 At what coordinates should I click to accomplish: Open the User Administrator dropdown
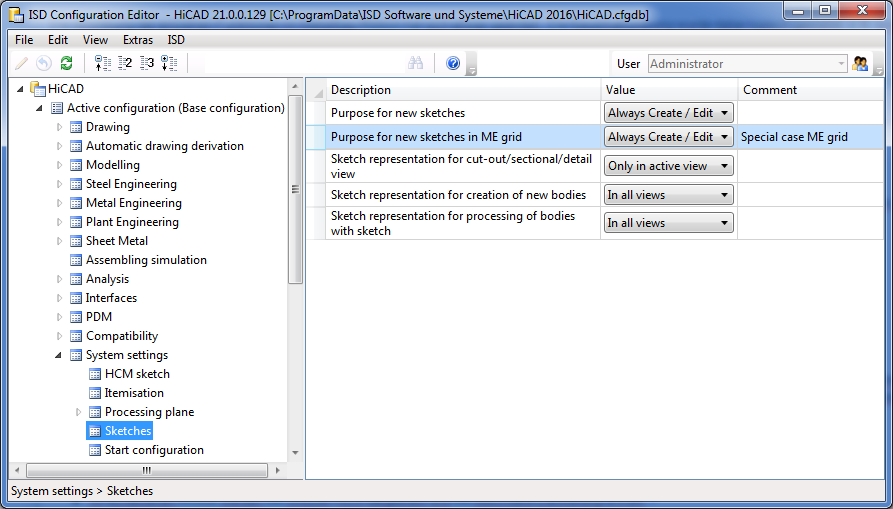click(748, 64)
